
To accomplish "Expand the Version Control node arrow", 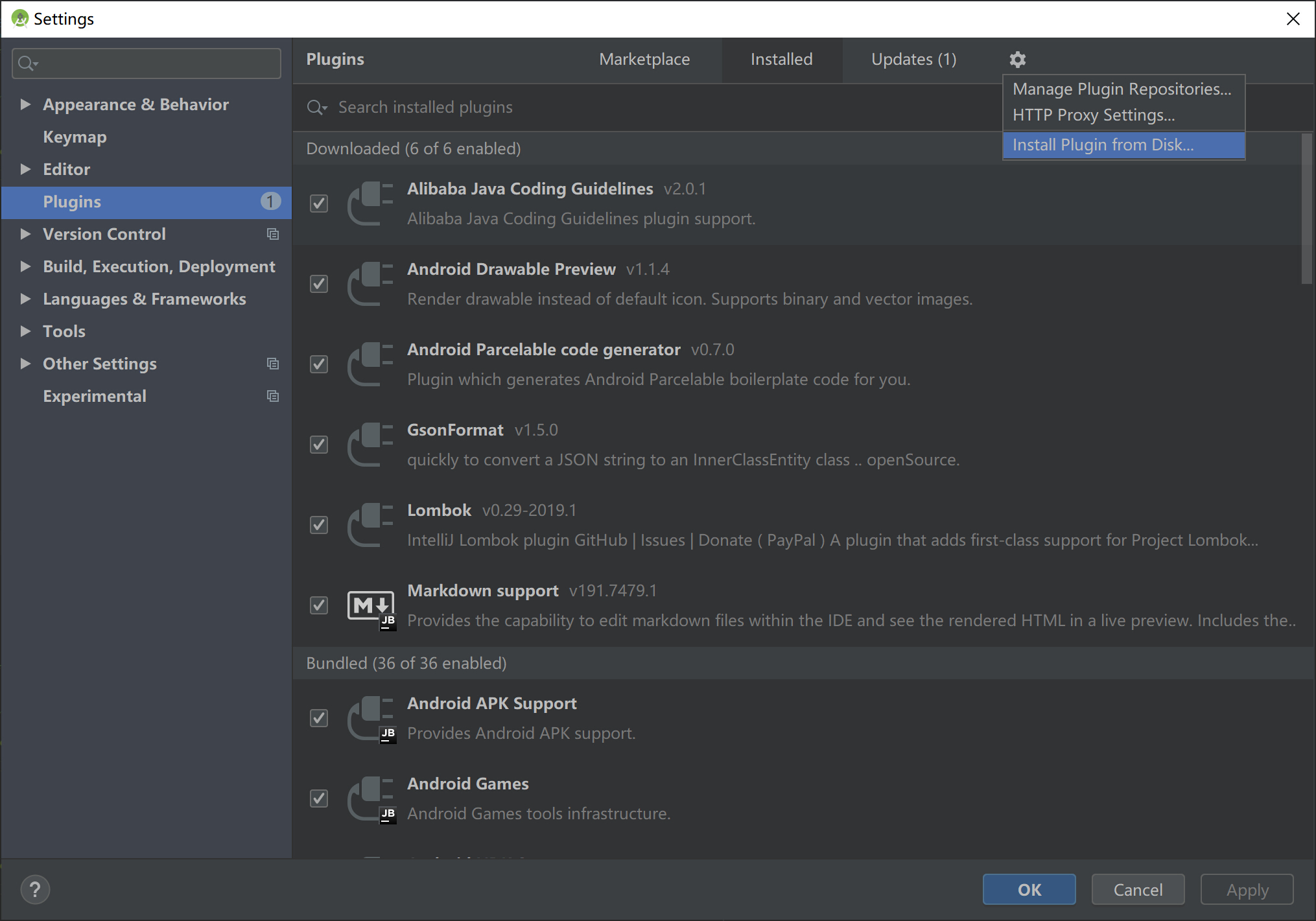I will coord(25,234).
